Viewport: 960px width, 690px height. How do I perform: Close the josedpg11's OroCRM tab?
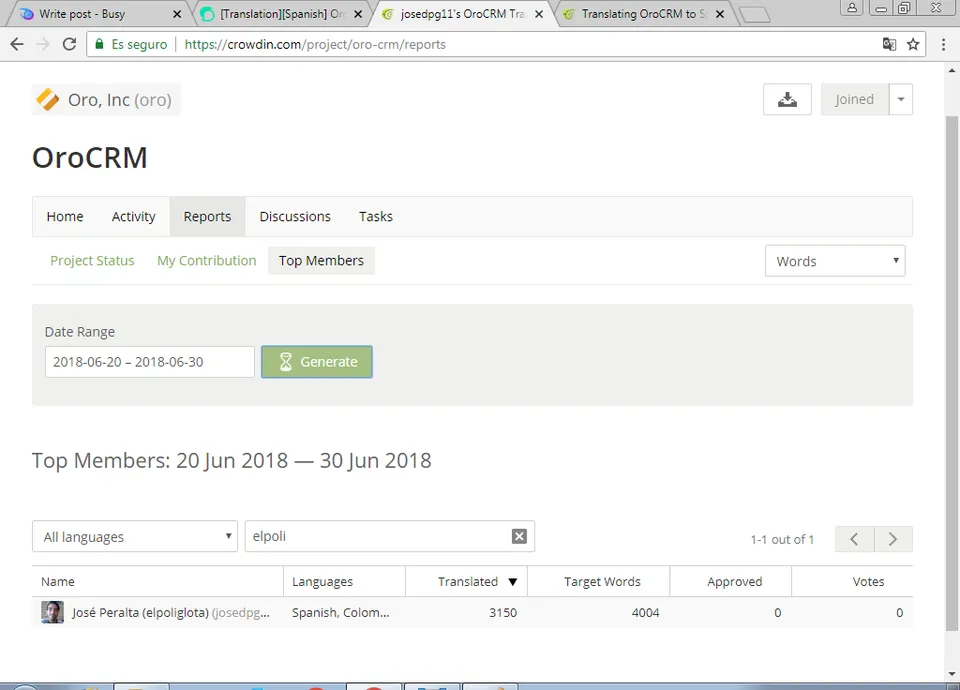click(539, 13)
